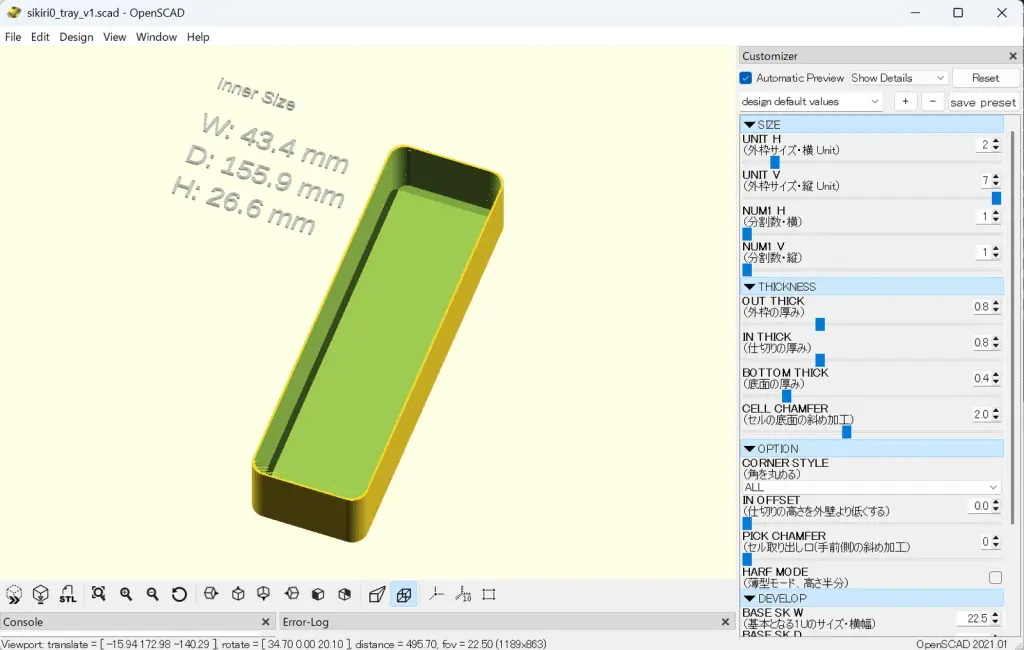
Task: Click the Reset button in Customizer
Action: click(x=985, y=78)
